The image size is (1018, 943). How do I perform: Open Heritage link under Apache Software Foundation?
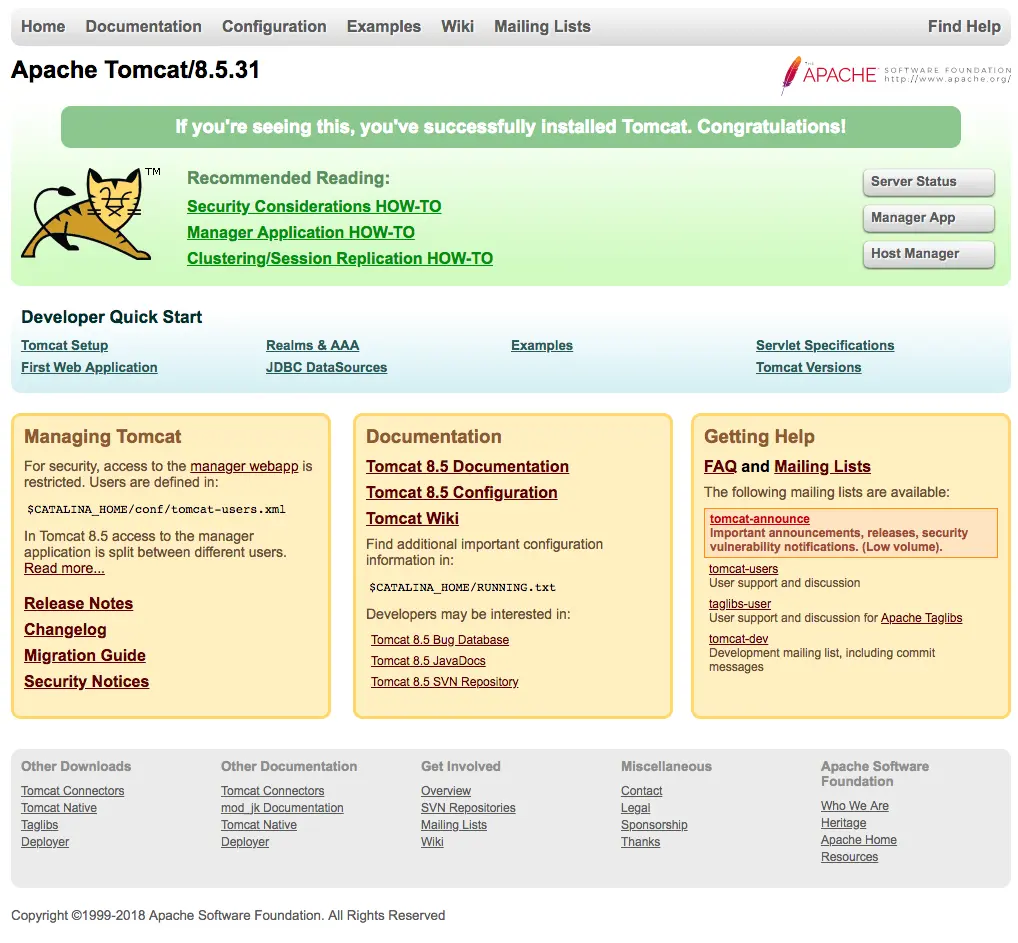(x=843, y=823)
